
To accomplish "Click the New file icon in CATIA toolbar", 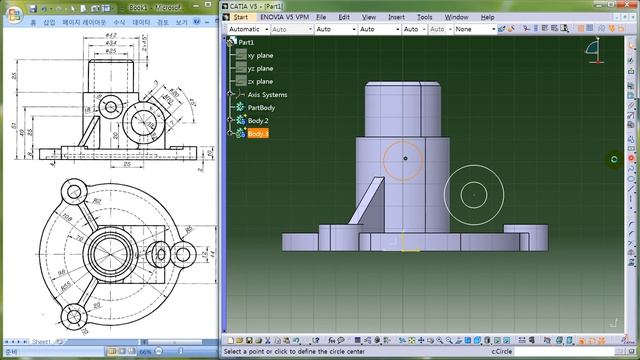I will coord(230,340).
